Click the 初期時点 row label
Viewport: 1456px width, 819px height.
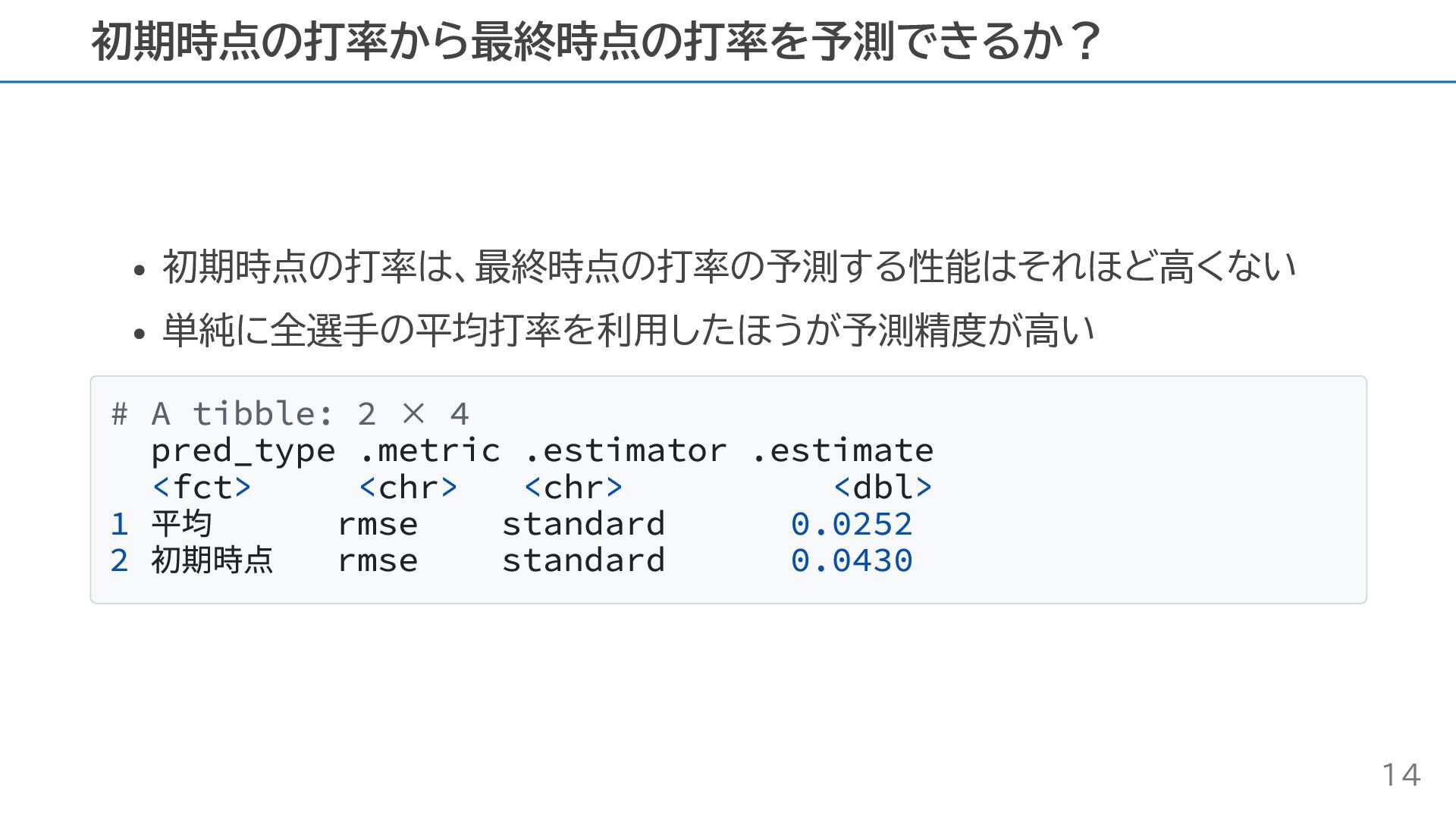click(x=212, y=560)
